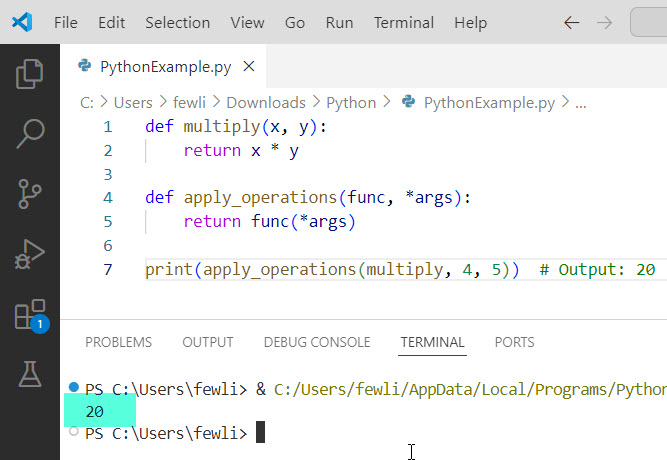This screenshot has width=667, height=460.
Task: Click the terminal prompt input cursor
Action: coord(260,432)
